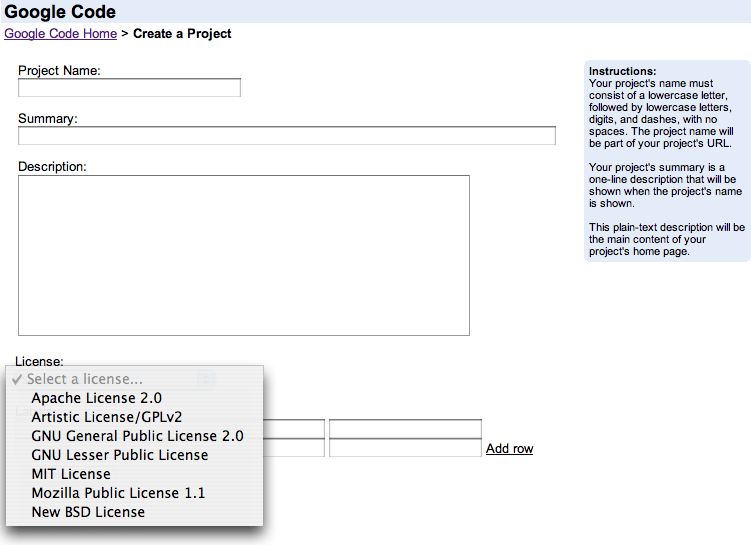751x545 pixels.
Task: Open the Google Code Home link
Action: pyautogui.click(x=60, y=34)
